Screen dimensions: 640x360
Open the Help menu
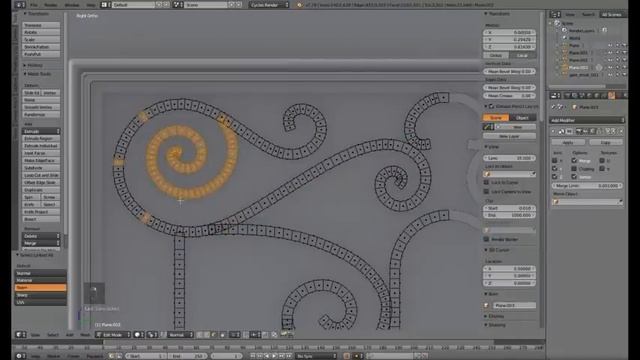coord(91,5)
